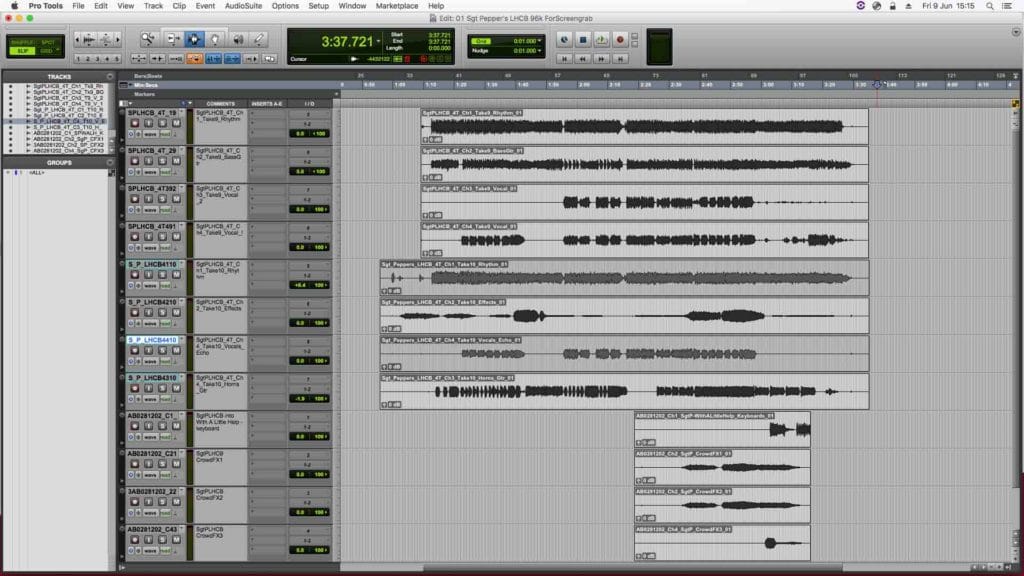Recall zoom preset 1
Screen dimensions: 1024x576
[x=78, y=59]
